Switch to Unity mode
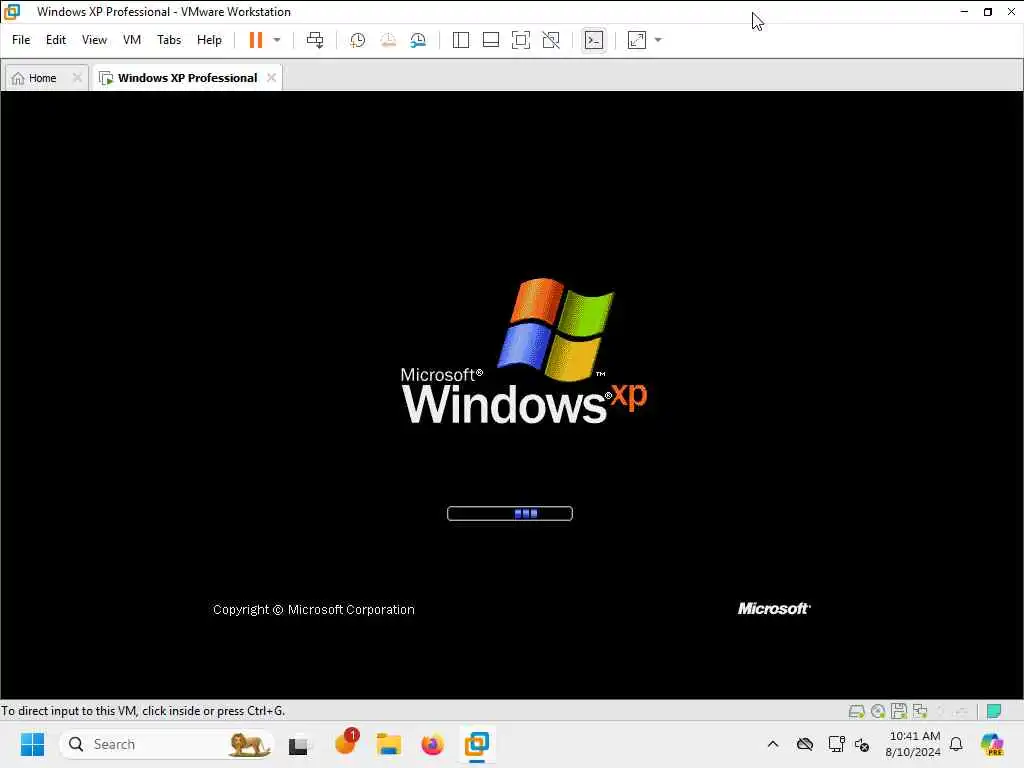Screen dimensions: 1024x768 tap(551, 40)
